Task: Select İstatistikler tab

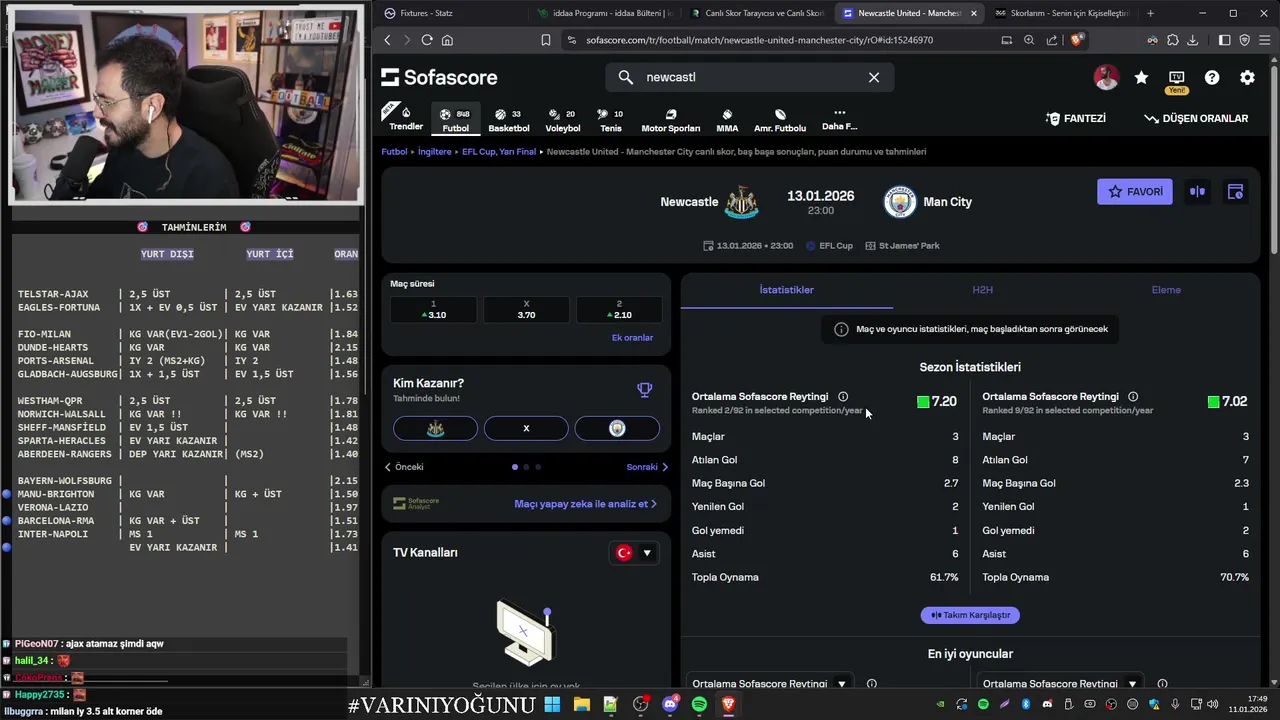Action: [x=787, y=290]
